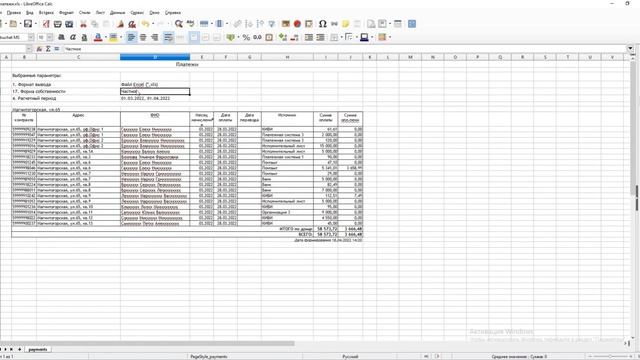Toggle Align Top vertical alignment

point(194,37)
